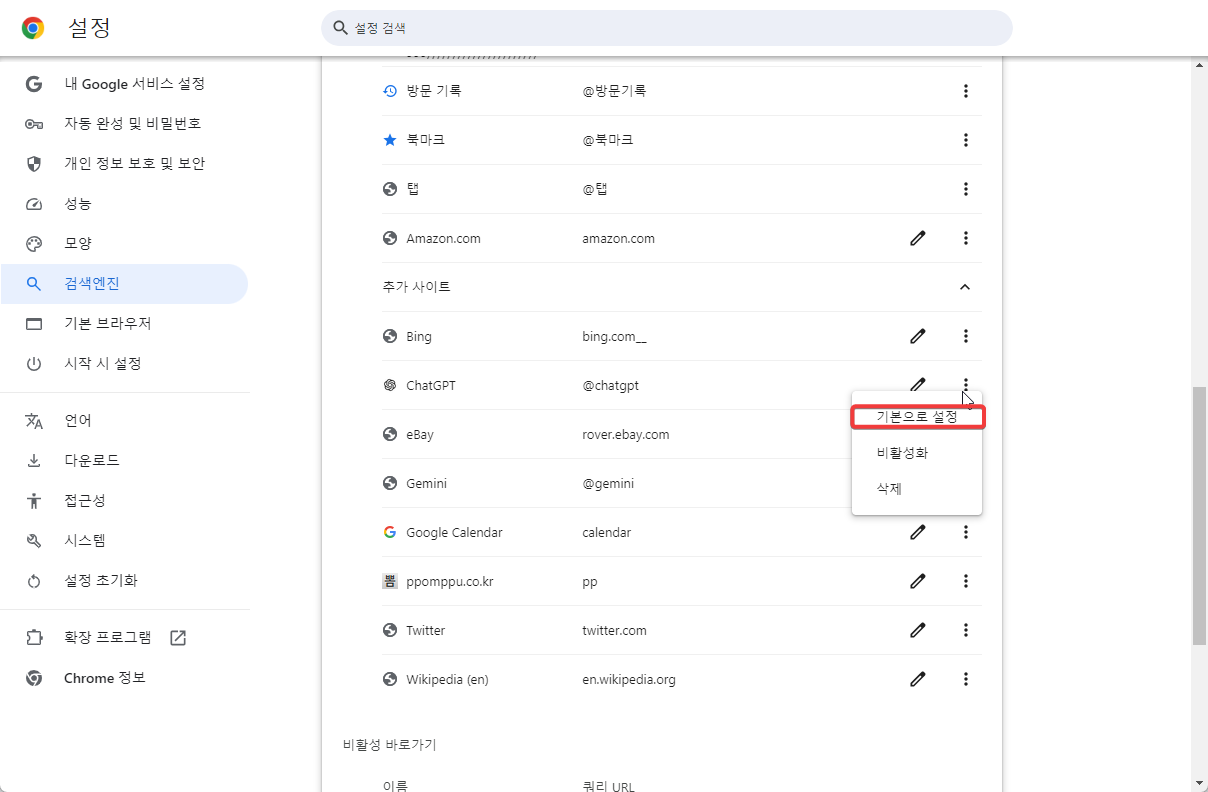The width and height of the screenshot is (1208, 792).
Task: Select 기본으로 설정 in the context menu
Action: pyautogui.click(x=917, y=416)
